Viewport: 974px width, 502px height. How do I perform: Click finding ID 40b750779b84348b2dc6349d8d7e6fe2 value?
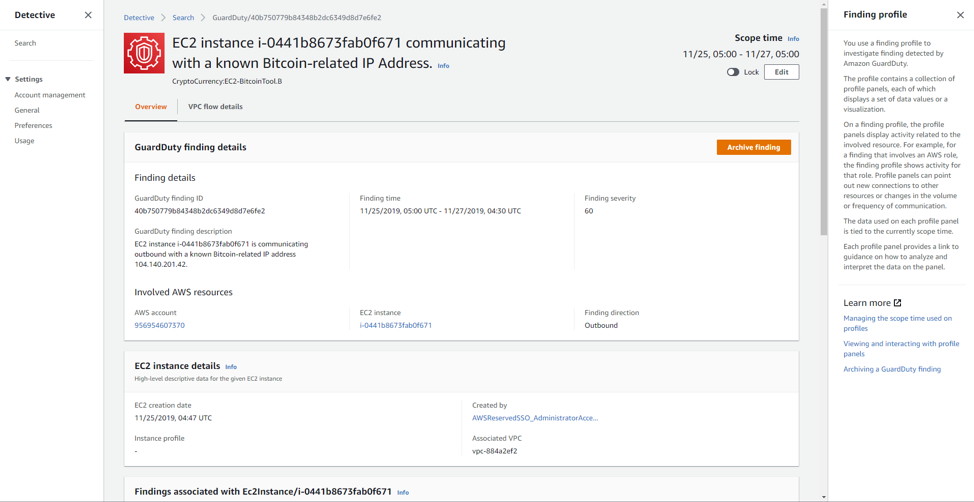pos(200,211)
